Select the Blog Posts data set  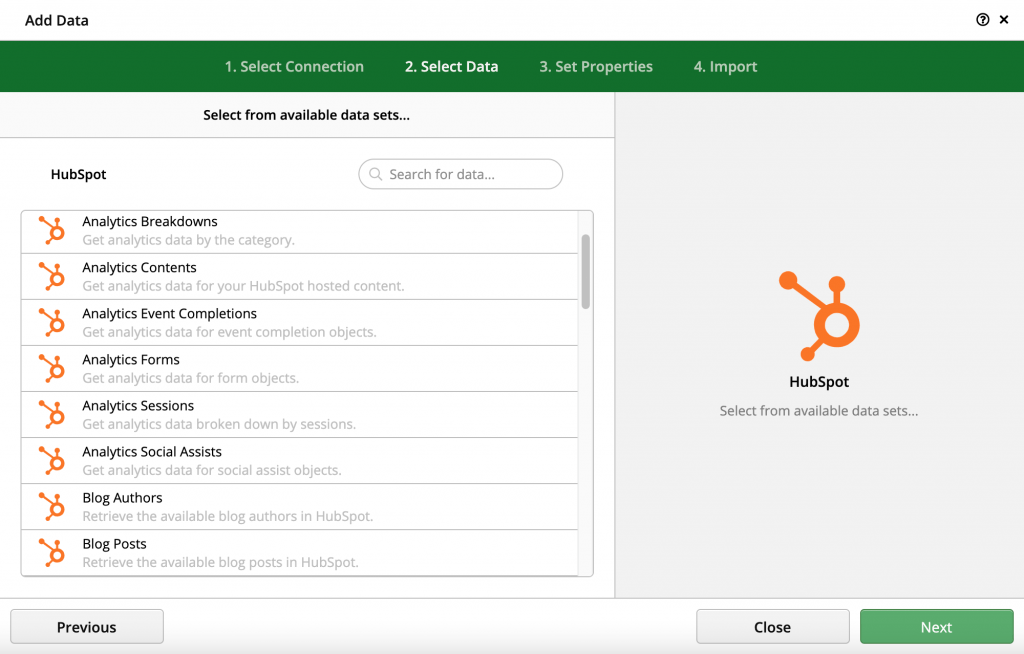[x=300, y=553]
